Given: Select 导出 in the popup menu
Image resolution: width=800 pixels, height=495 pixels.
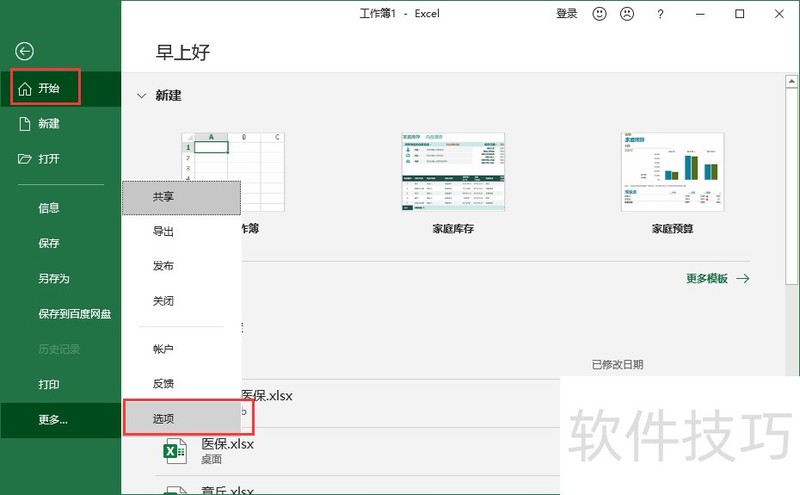Looking at the screenshot, I should 182,231.
